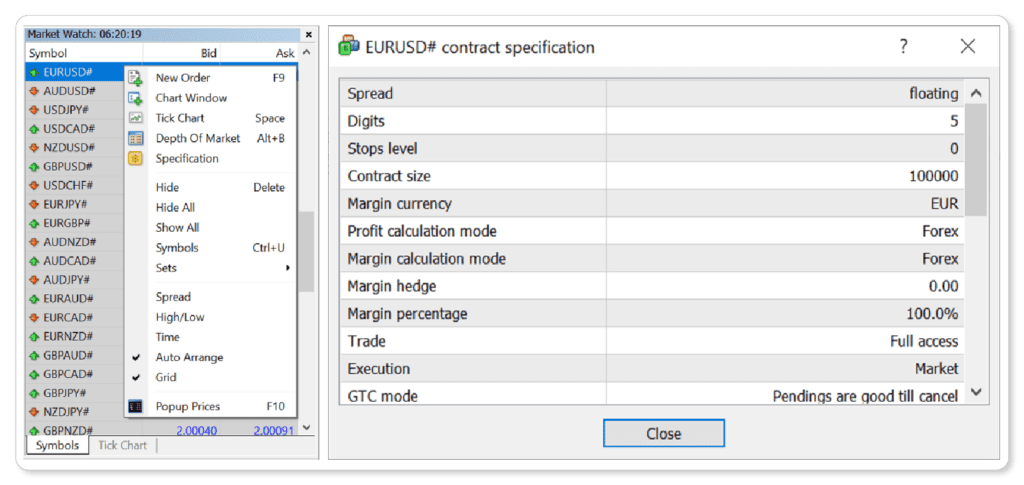1024x485 pixels.
Task: Click the Chart Window icon
Action: coord(135,99)
